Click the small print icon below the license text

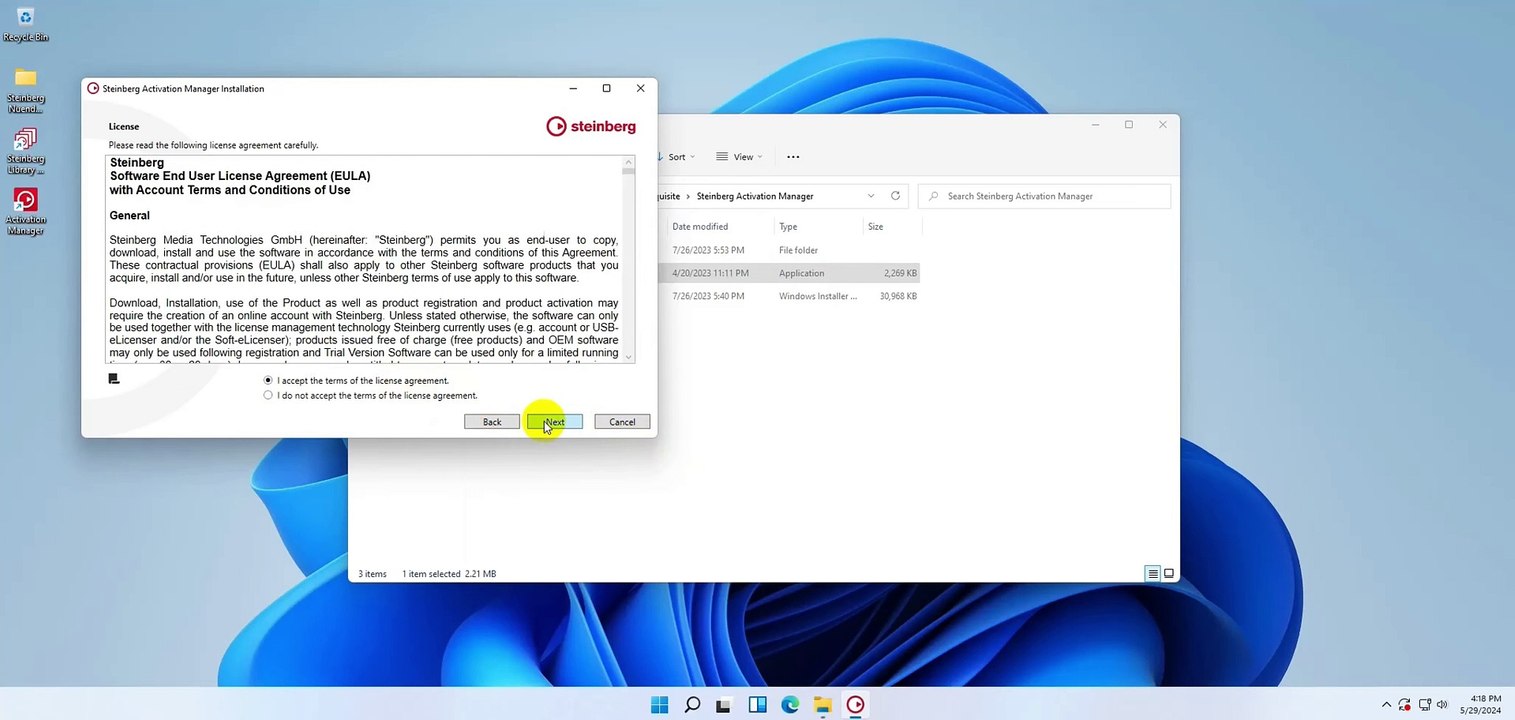[x=113, y=379]
